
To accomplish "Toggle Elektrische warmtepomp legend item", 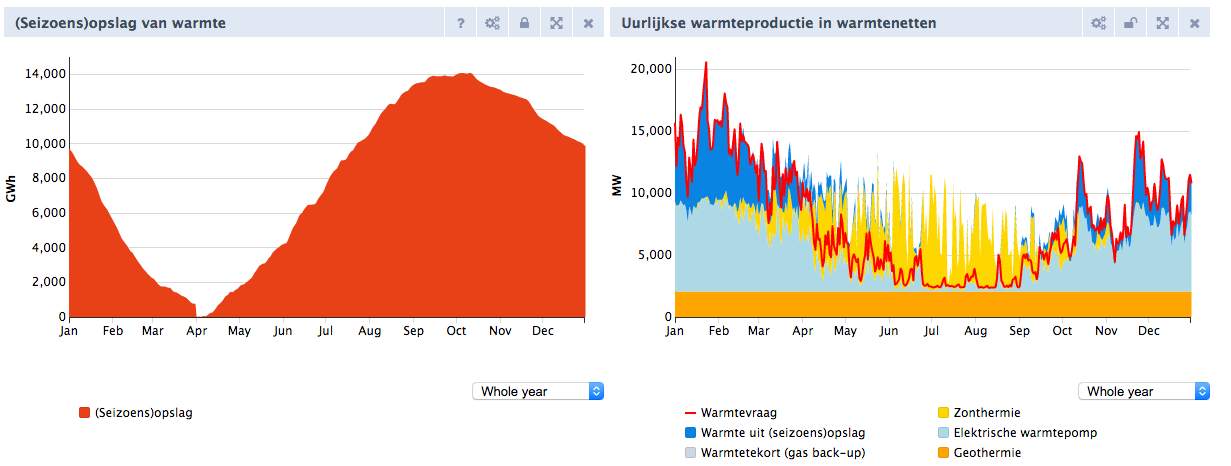I will click(x=1015, y=432).
